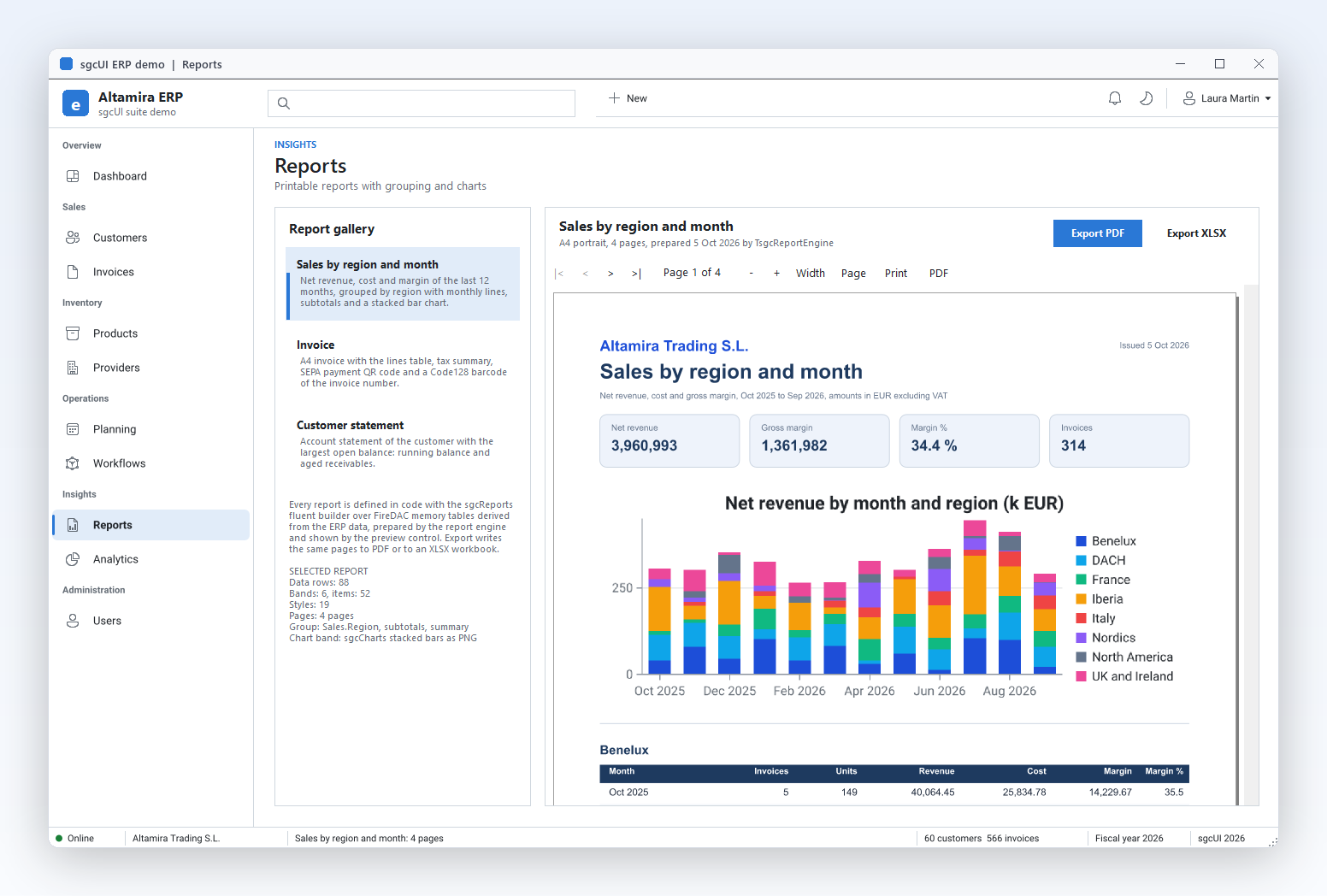Viewport: 1327px width, 896px height.
Task: Export the report as PDF
Action: tap(1098, 233)
